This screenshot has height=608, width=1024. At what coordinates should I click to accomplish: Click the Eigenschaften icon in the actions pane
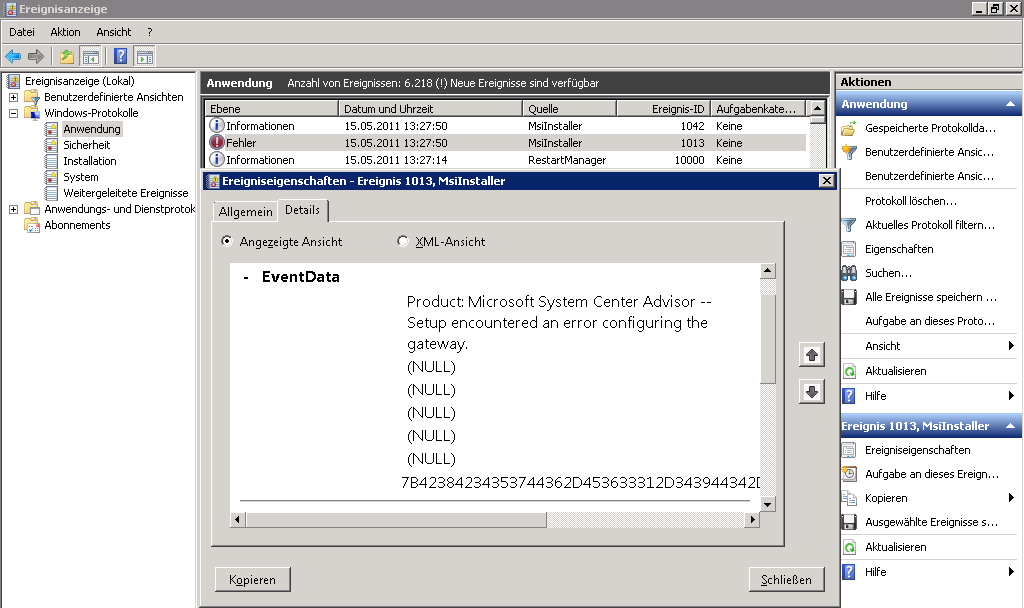(849, 249)
